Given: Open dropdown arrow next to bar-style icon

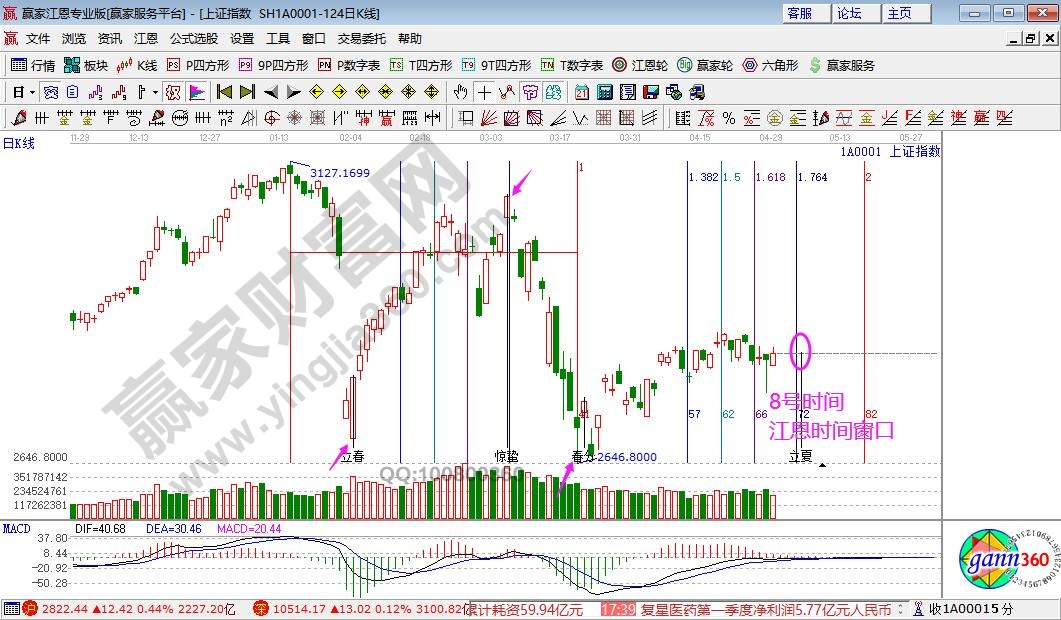Looking at the screenshot, I should [x=154, y=92].
